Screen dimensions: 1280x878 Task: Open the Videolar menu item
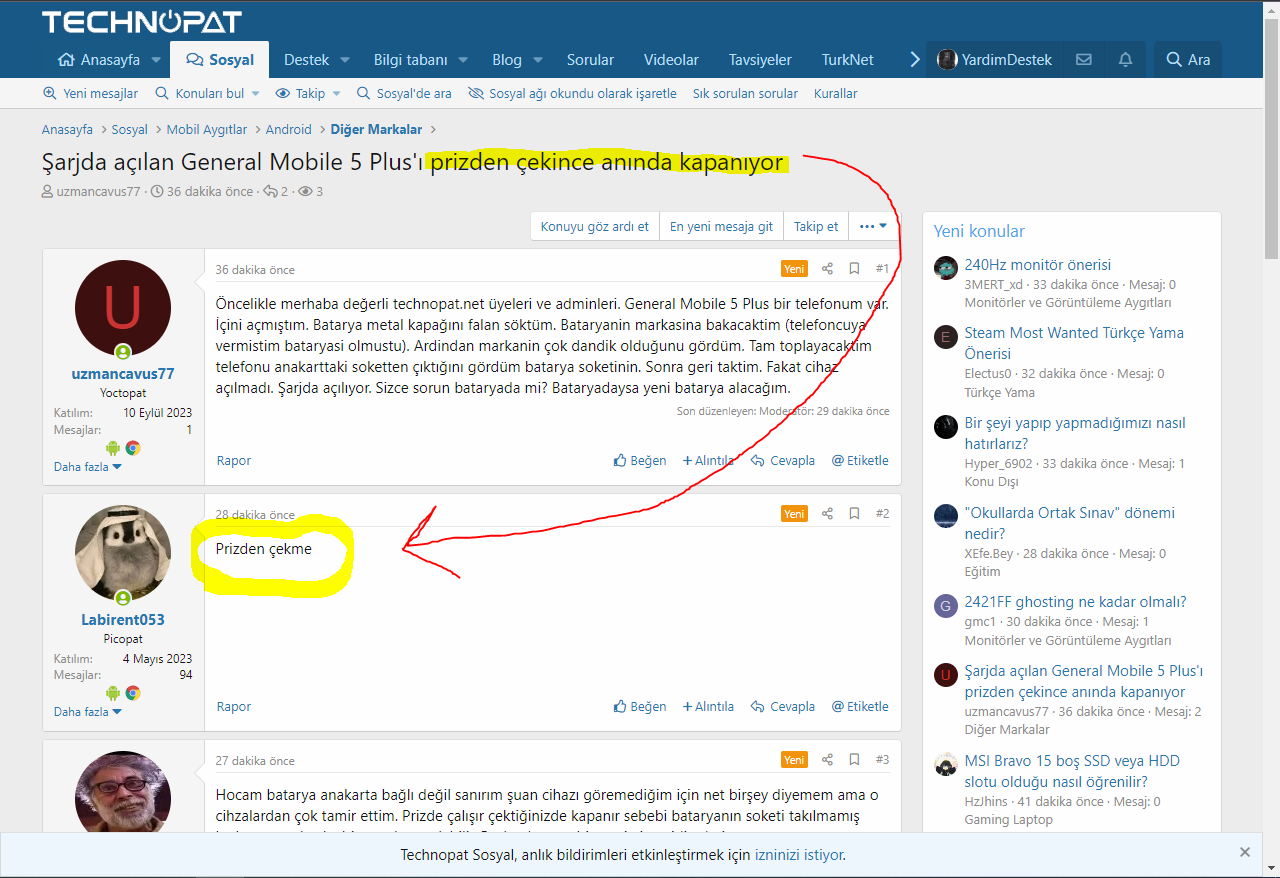pos(671,60)
